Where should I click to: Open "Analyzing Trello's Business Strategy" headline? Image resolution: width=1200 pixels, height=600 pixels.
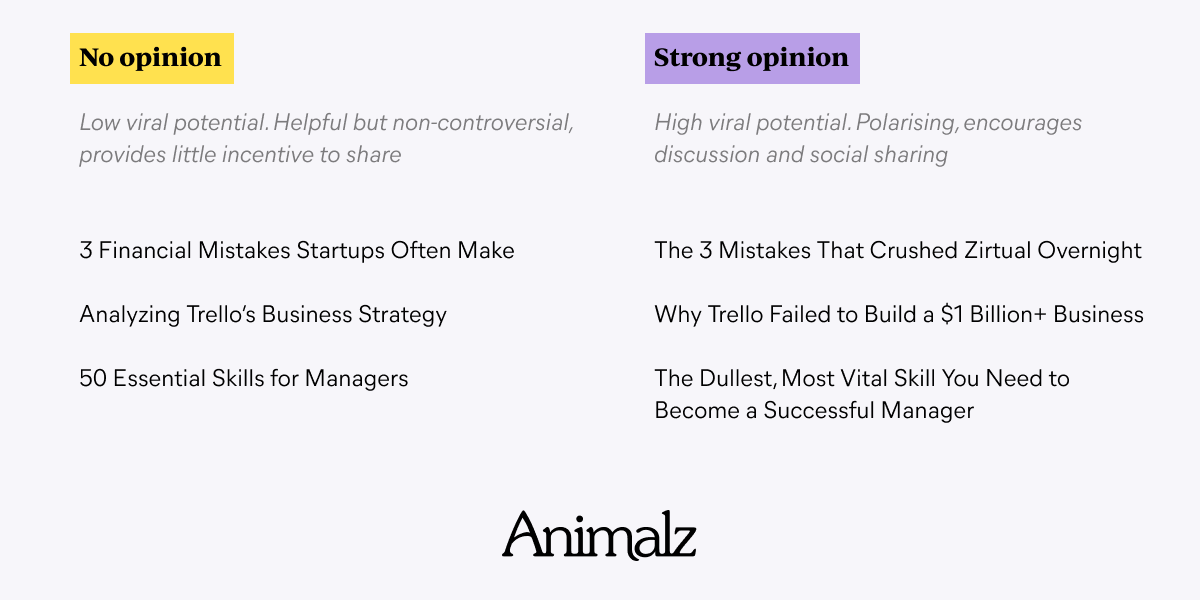point(263,314)
